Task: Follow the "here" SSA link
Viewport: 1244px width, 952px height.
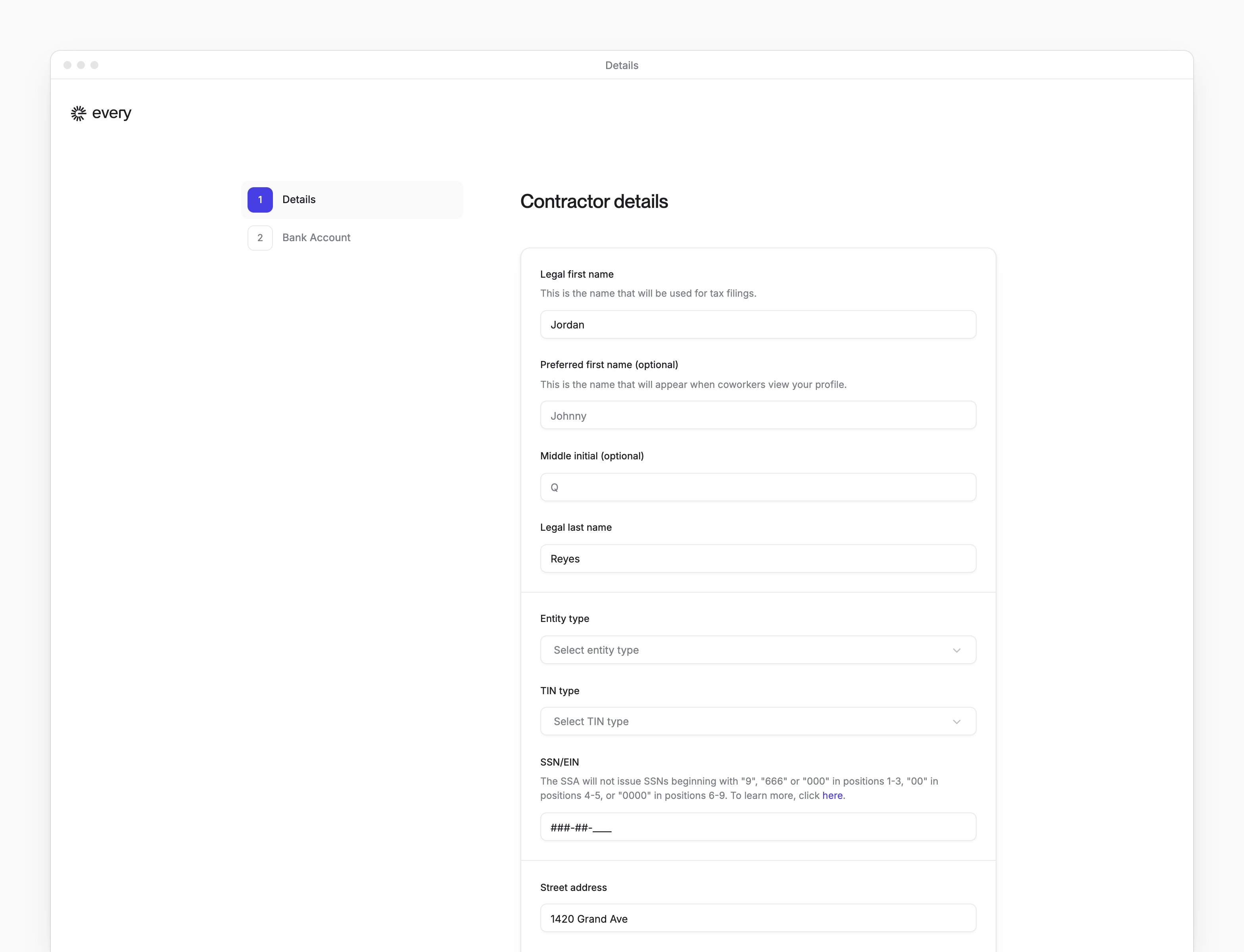Action: click(x=832, y=796)
